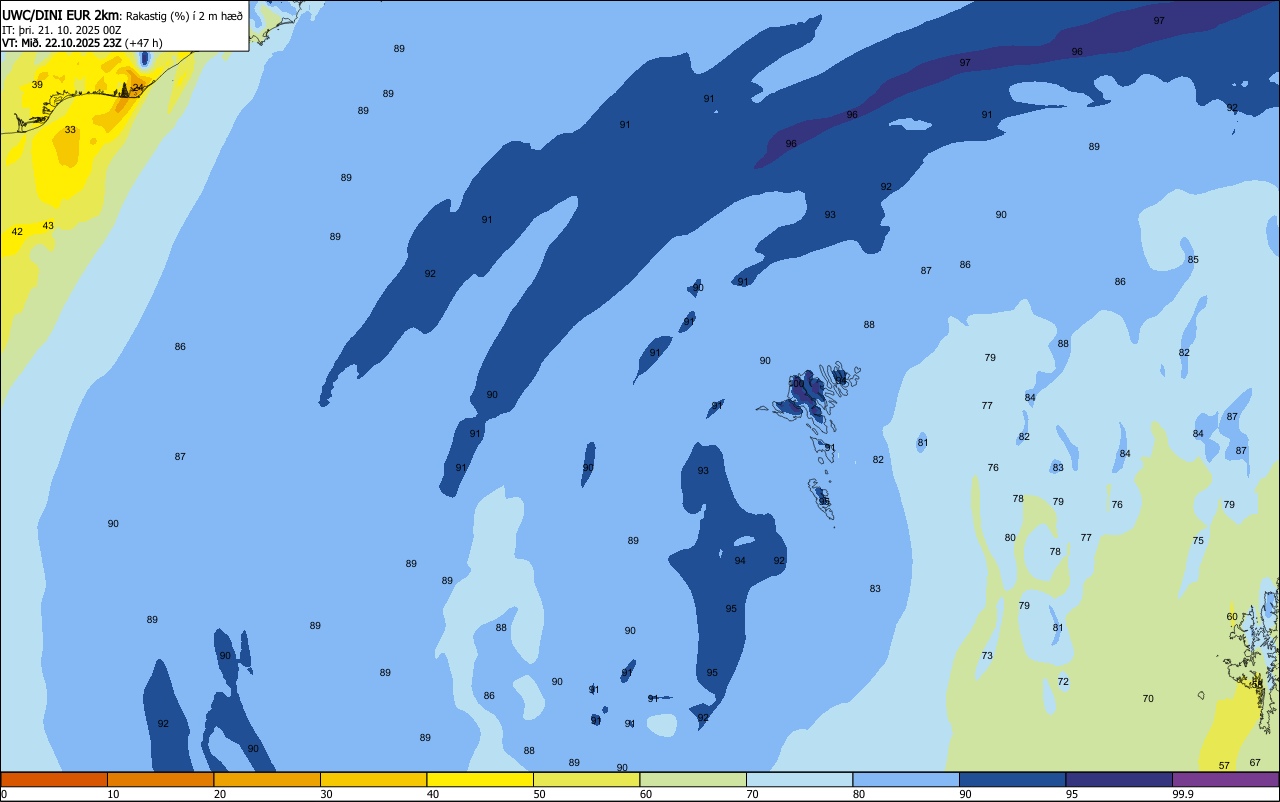Viewport: 1280px width, 802px height.
Task: Click the '99.9' tick label on the legend
Action: tap(1183, 794)
